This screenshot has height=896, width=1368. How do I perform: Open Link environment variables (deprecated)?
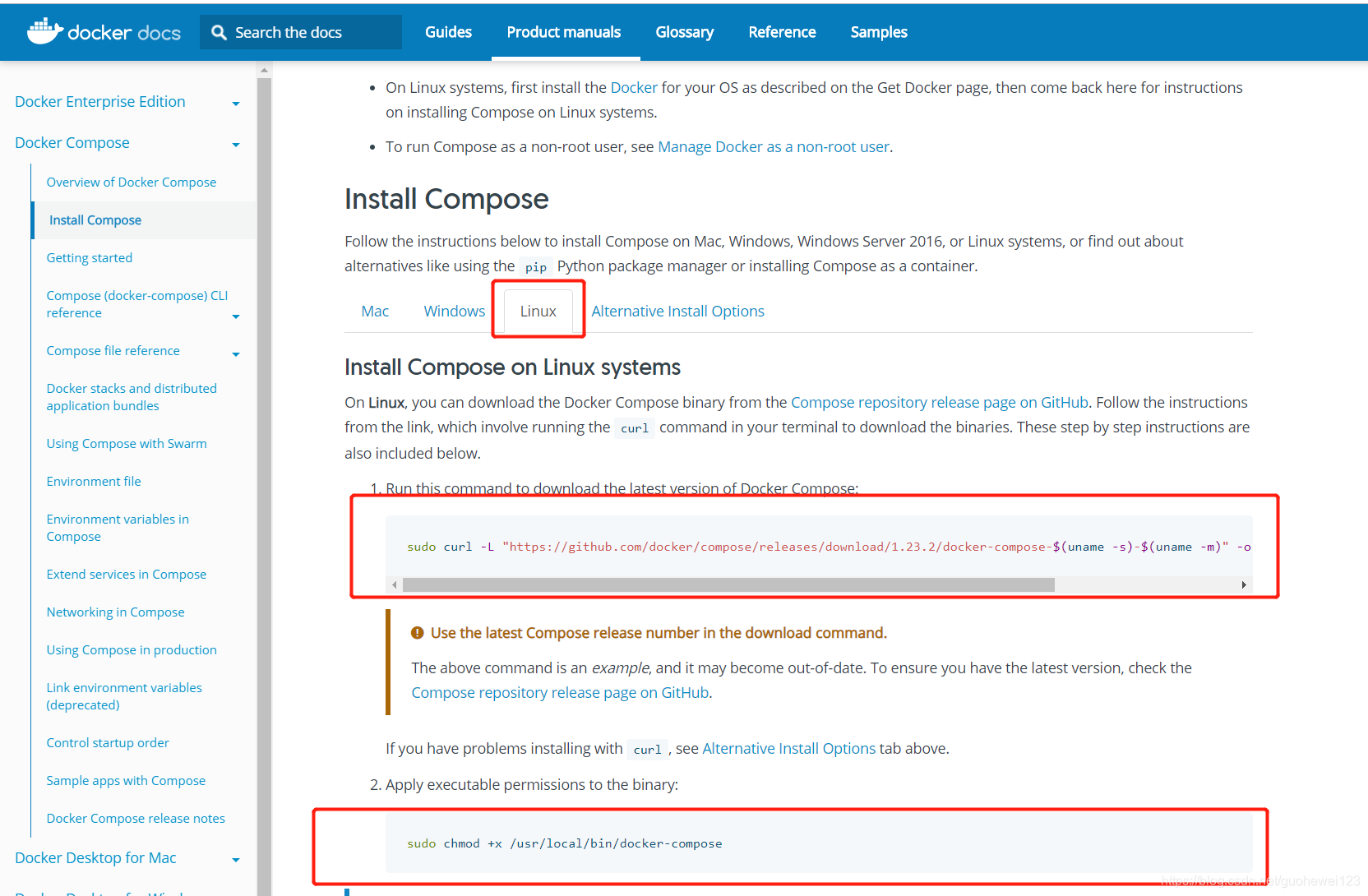(124, 696)
